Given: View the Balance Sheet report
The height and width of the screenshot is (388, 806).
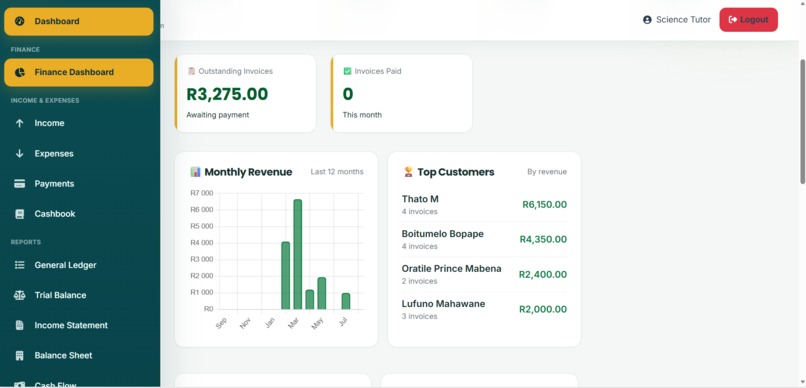Looking at the screenshot, I should point(80,356).
